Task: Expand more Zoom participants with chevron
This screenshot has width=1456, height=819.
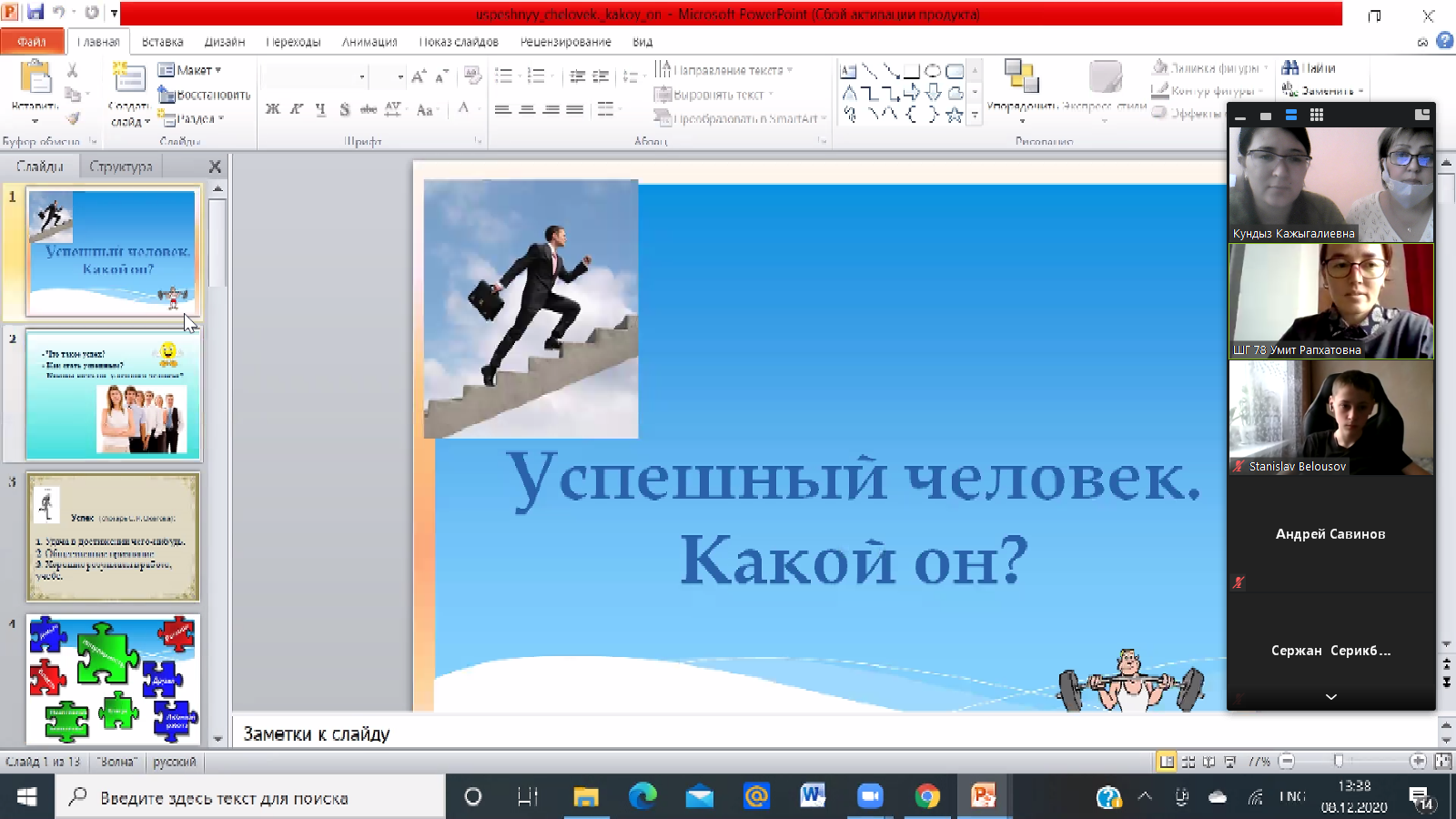Action: pyautogui.click(x=1330, y=697)
